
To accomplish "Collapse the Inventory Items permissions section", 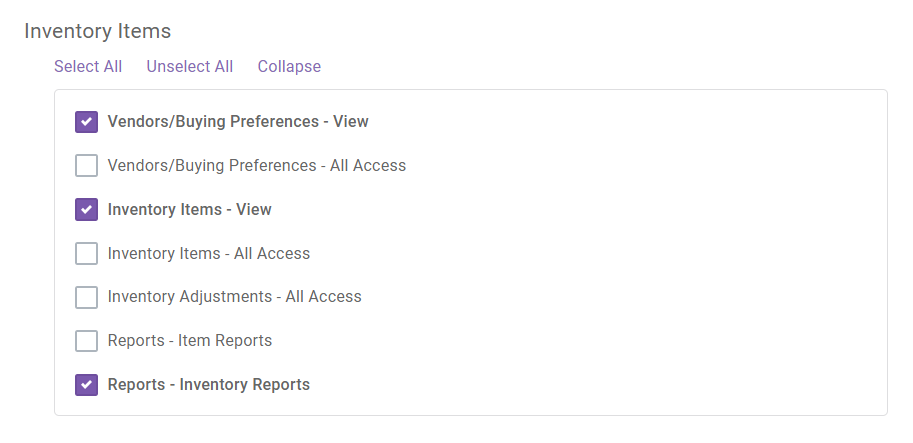I will pyautogui.click(x=289, y=66).
